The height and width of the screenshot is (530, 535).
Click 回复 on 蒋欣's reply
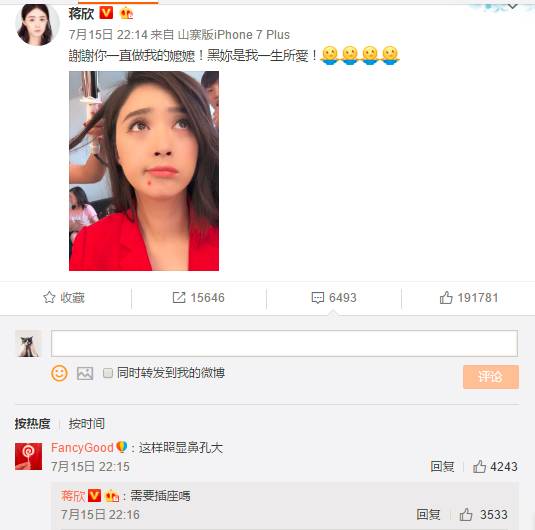428,514
